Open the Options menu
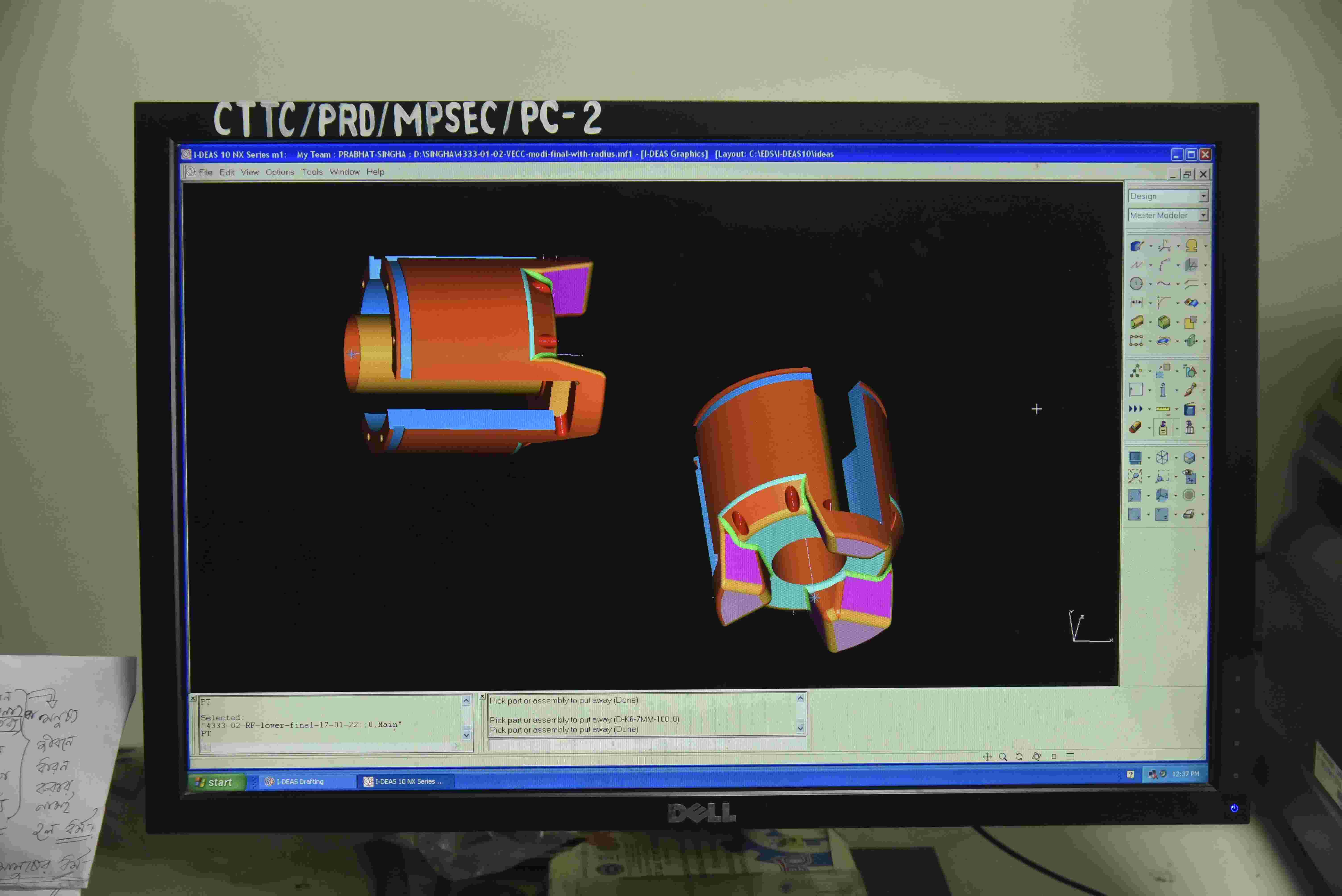This screenshot has width=1342, height=896. [280, 172]
